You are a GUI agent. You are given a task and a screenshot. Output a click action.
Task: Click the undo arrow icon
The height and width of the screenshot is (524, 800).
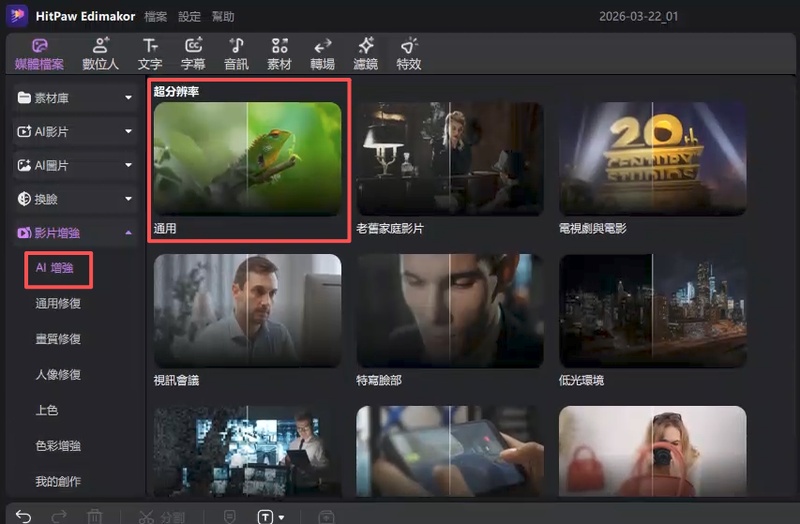[23, 516]
